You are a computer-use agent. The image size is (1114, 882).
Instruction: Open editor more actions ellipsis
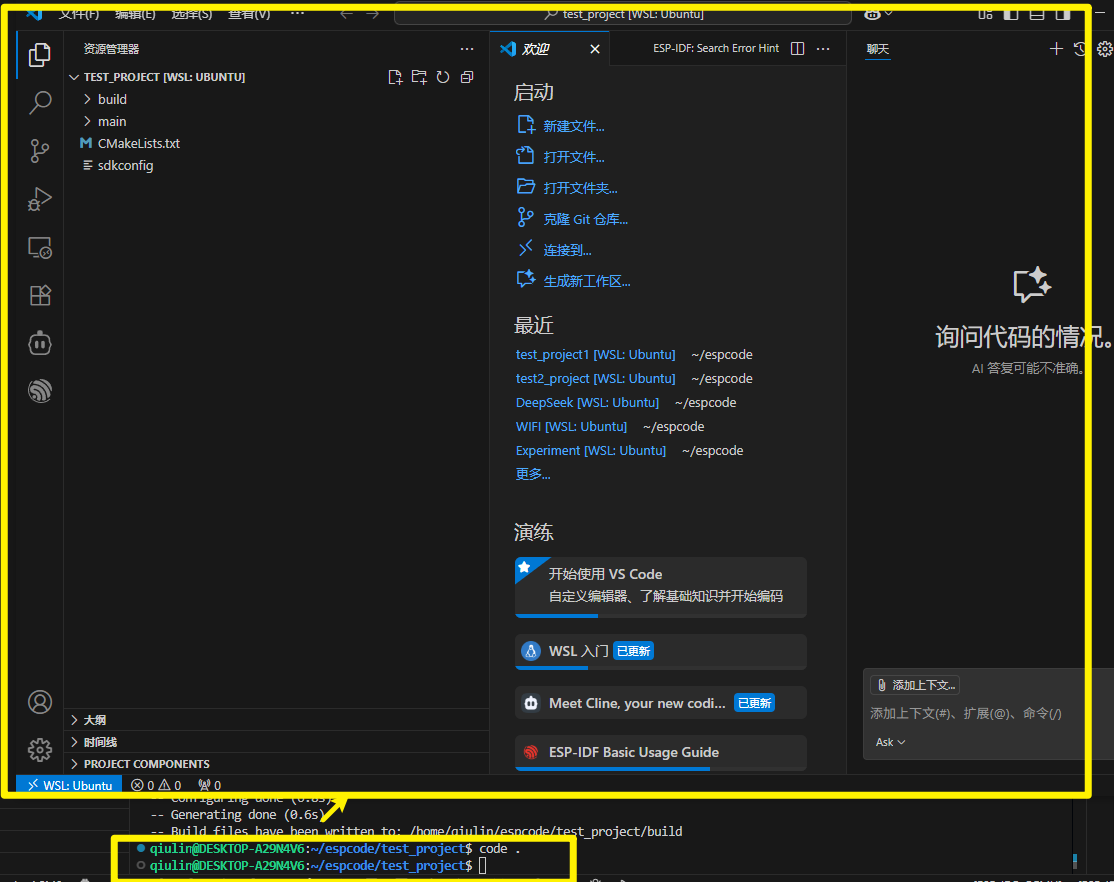point(823,48)
